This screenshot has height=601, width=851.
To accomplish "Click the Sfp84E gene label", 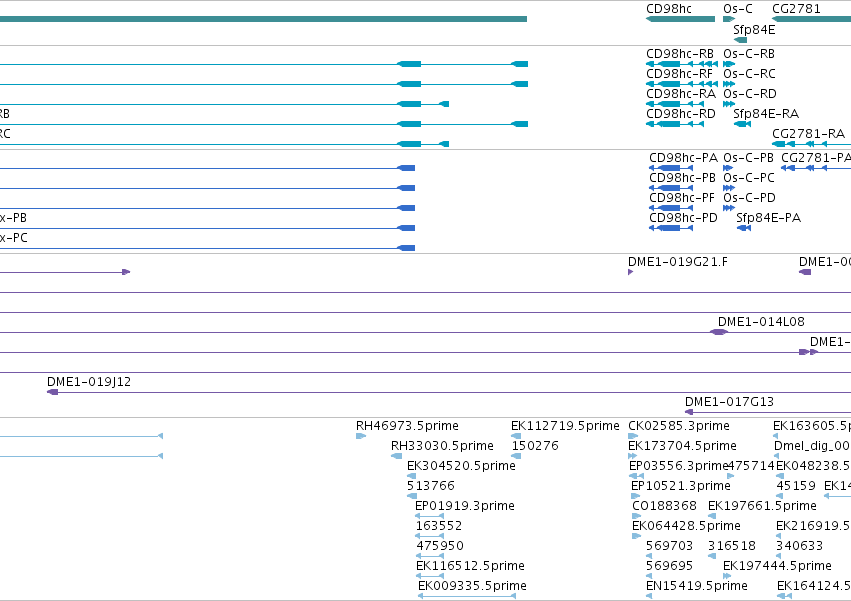I will tap(754, 30).
